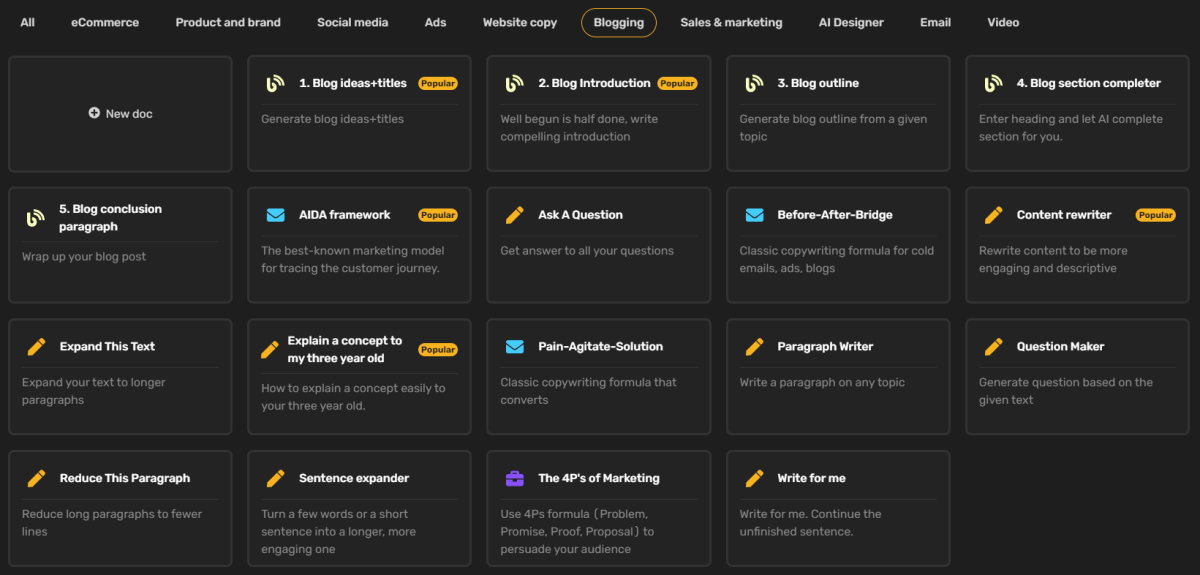
Task: Go to the Website copy tab
Action: (520, 22)
